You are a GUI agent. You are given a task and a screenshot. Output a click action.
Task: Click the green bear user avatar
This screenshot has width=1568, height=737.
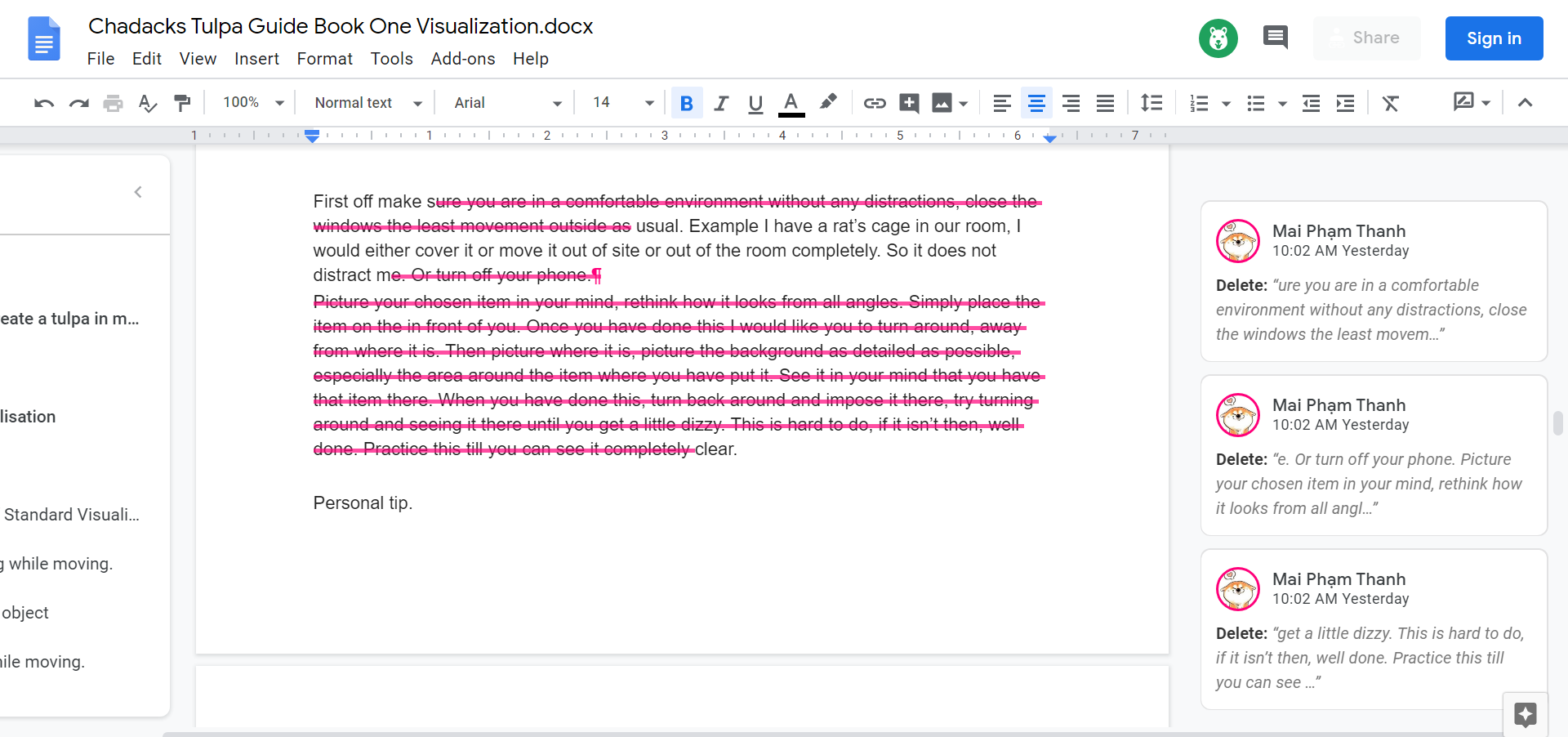click(1218, 38)
